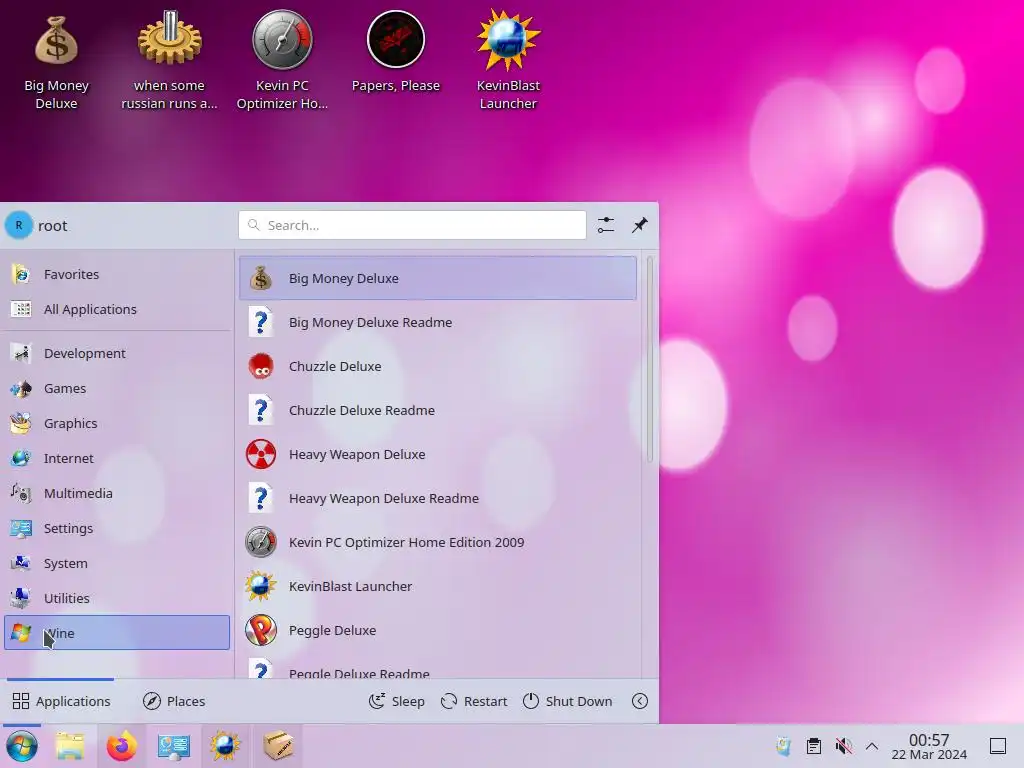The height and width of the screenshot is (768, 1024).
Task: Open KevinBlast sun icon in taskbar
Action: [x=225, y=746]
